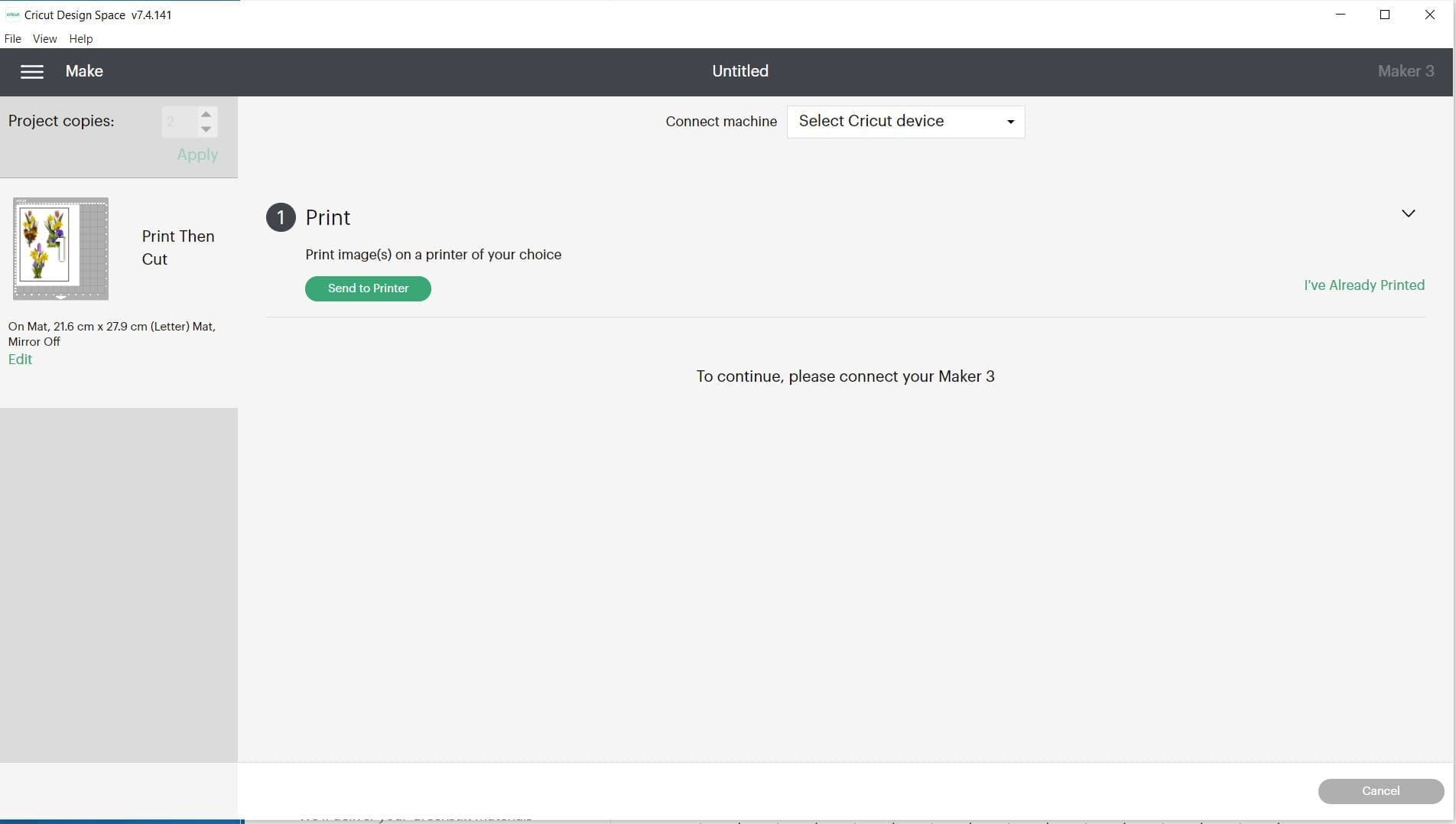The width and height of the screenshot is (1456, 824).
Task: Maximize the Cricut Design Space window
Action: [x=1384, y=15]
